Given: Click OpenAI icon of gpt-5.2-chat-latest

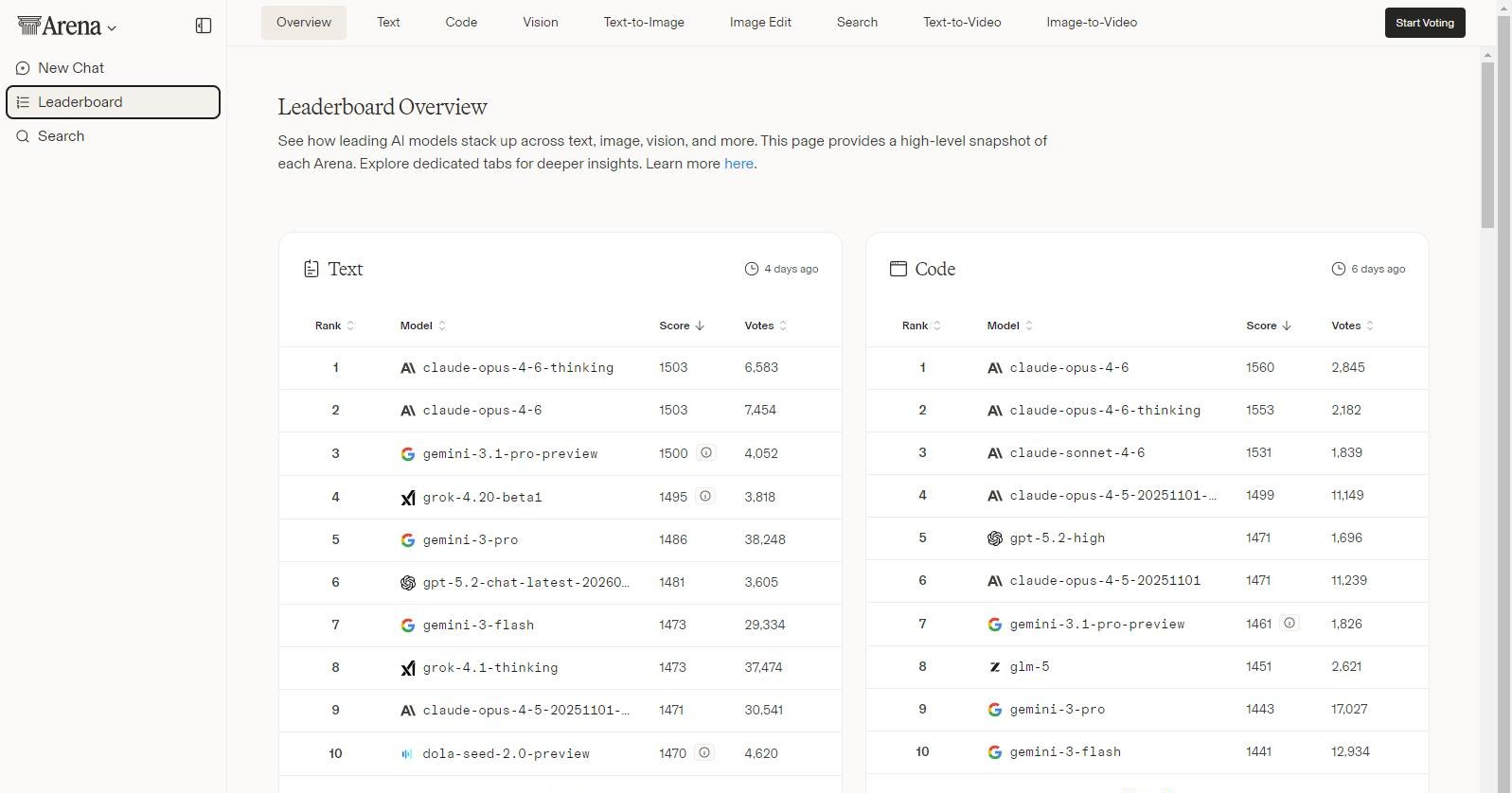Looking at the screenshot, I should 408,583.
